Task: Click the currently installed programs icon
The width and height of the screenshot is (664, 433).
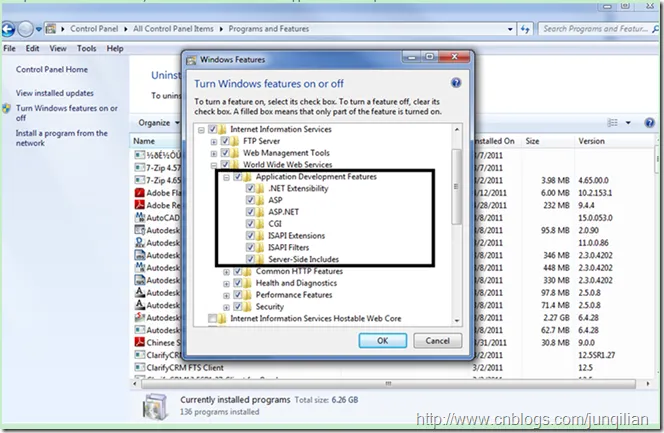Action: (x=154, y=406)
